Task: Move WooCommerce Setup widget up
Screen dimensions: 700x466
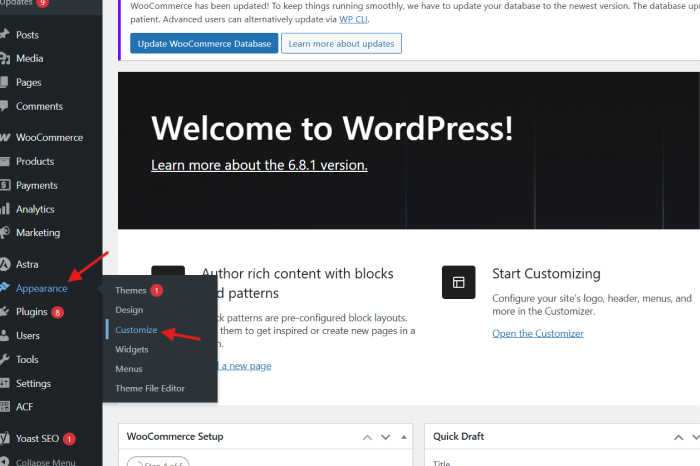Action: point(367,437)
